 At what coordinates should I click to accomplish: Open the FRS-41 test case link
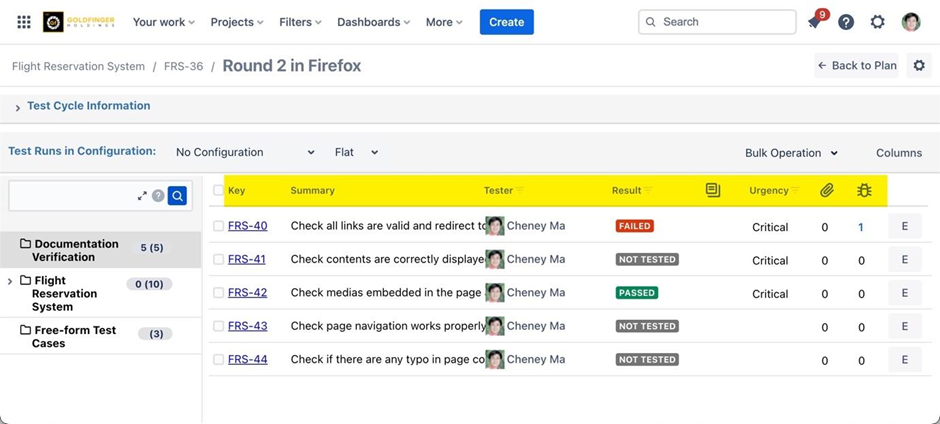247,259
